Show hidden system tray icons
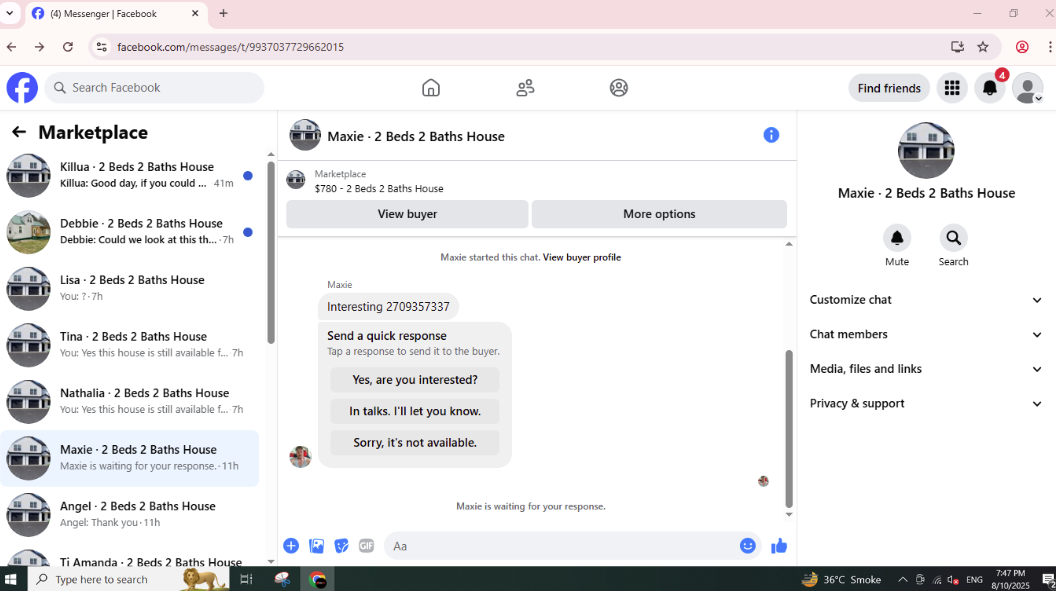Image resolution: width=1056 pixels, height=591 pixels. (902, 579)
